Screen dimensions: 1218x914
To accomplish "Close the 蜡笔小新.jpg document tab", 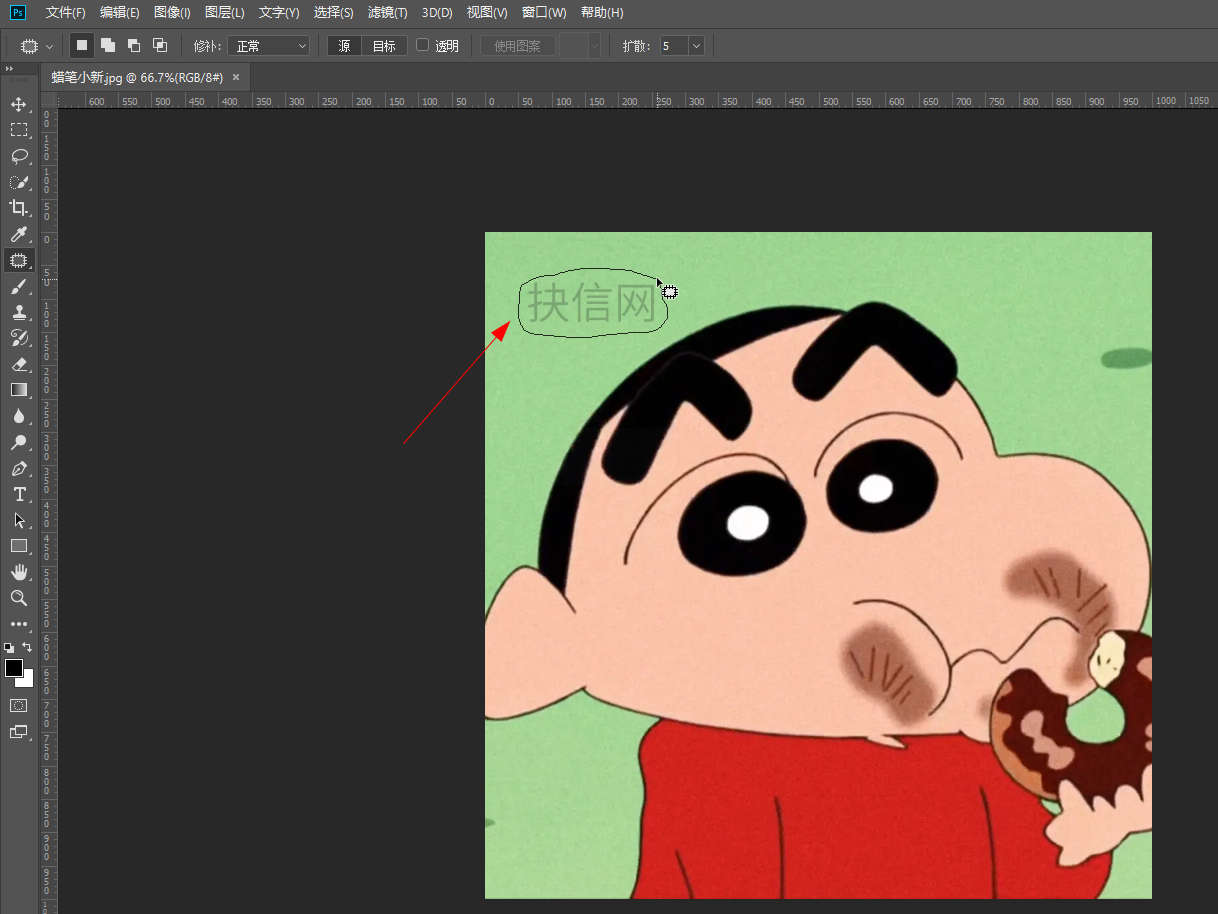I will [x=236, y=77].
